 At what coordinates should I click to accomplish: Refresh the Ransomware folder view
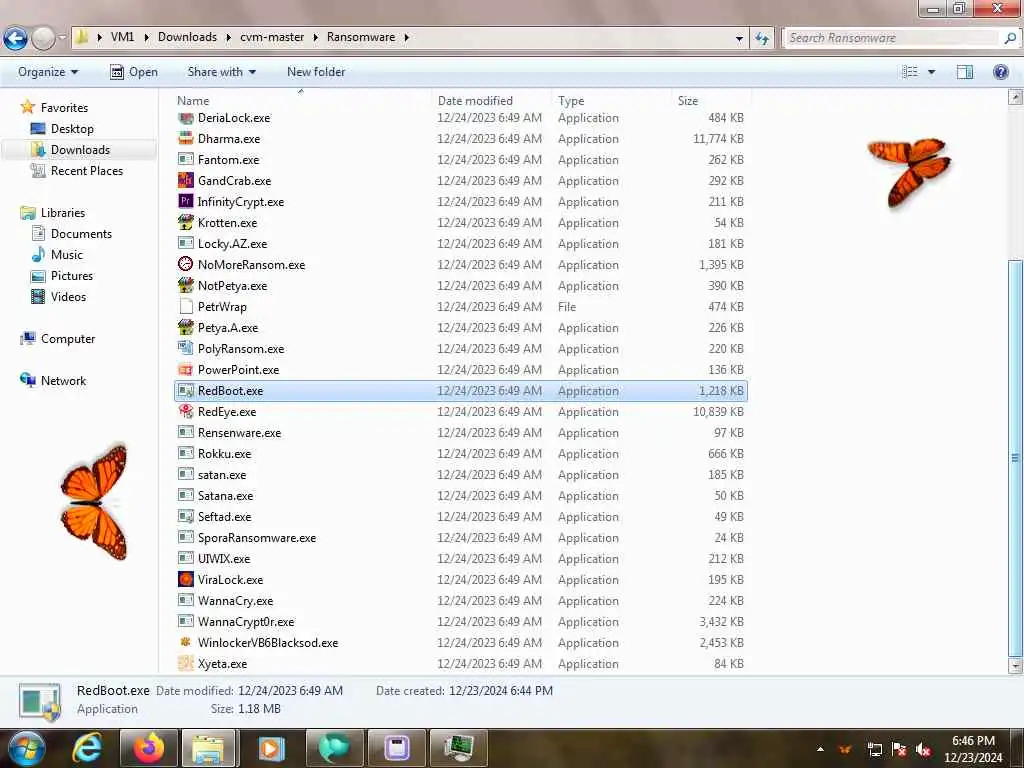(761, 38)
